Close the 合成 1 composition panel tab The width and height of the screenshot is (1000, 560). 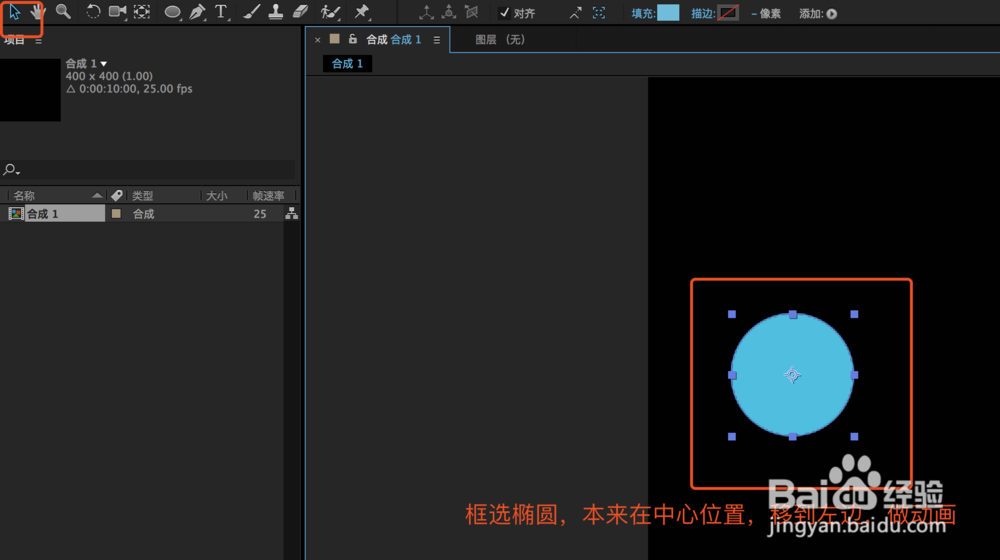318,40
